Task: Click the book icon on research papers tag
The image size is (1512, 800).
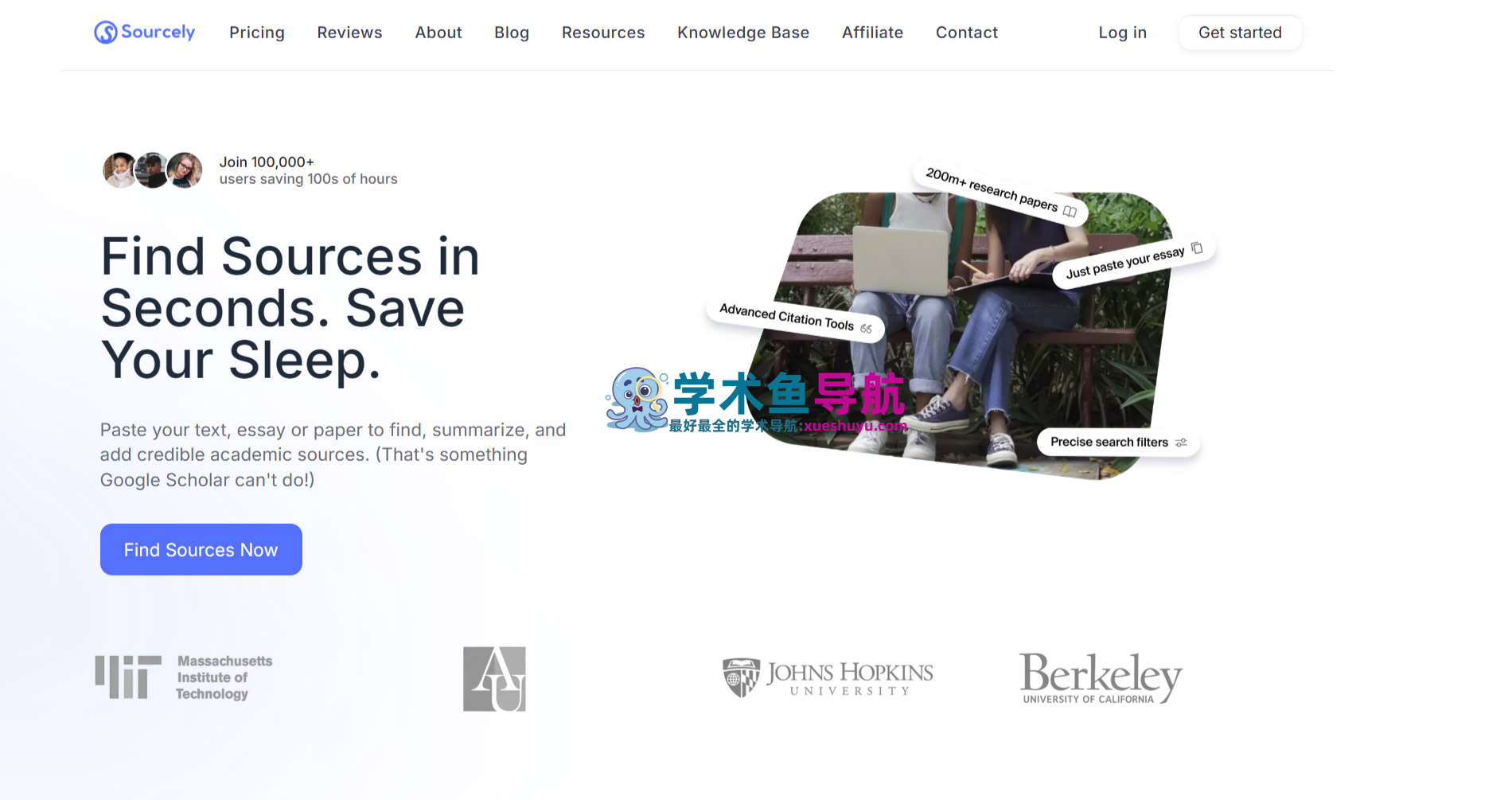Action: point(1070,212)
